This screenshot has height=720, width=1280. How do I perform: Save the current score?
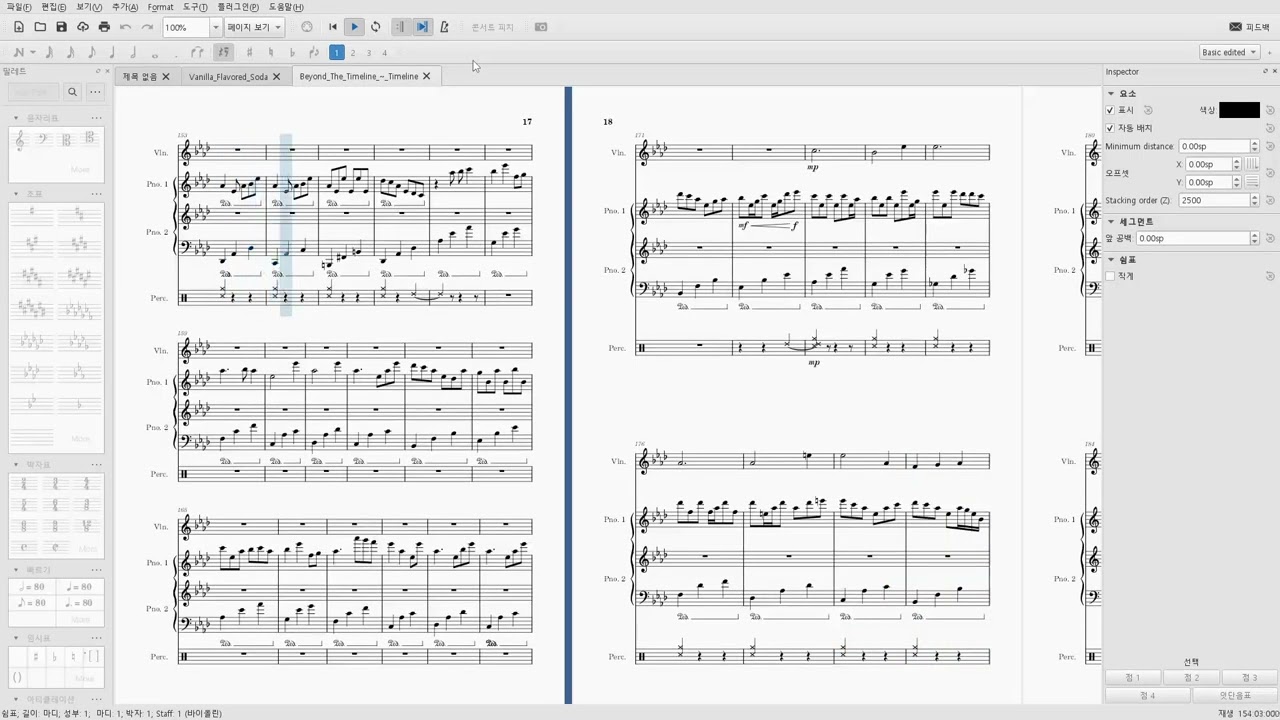tap(61, 27)
